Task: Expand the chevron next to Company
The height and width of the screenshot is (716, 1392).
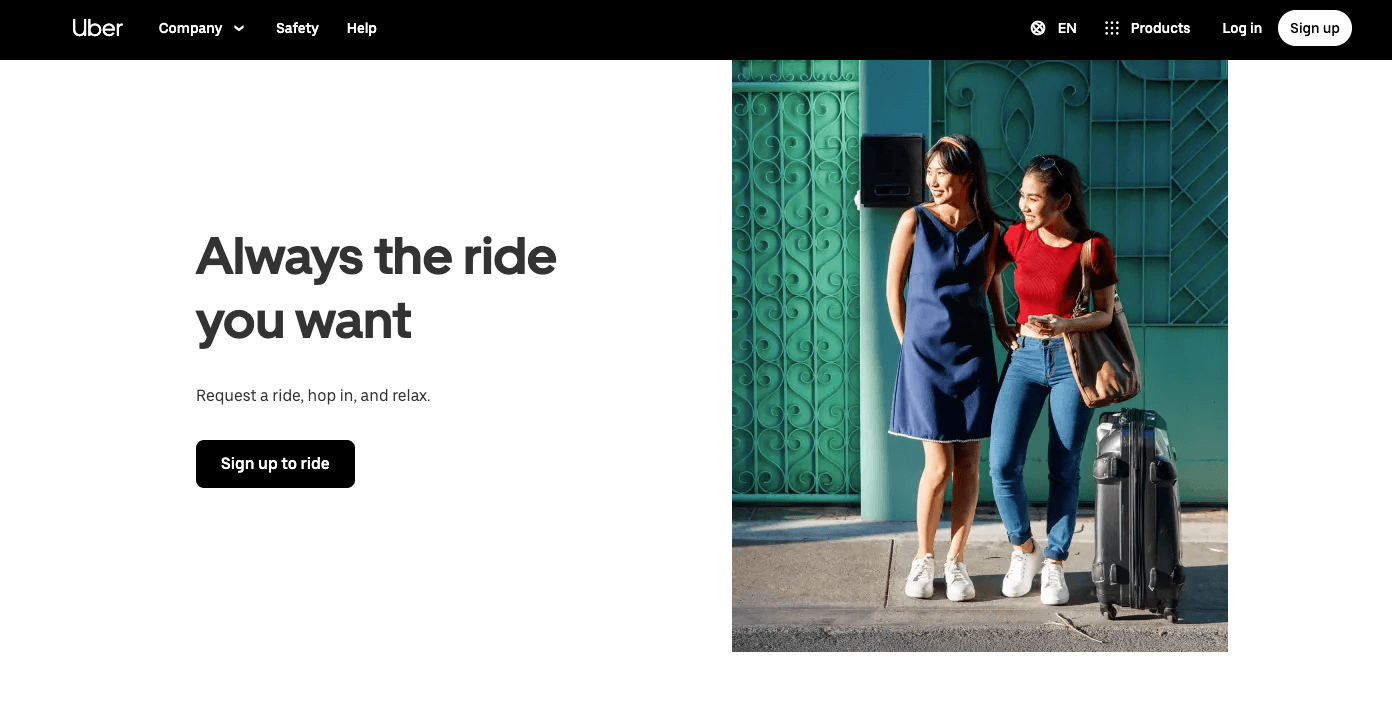Action: click(239, 28)
